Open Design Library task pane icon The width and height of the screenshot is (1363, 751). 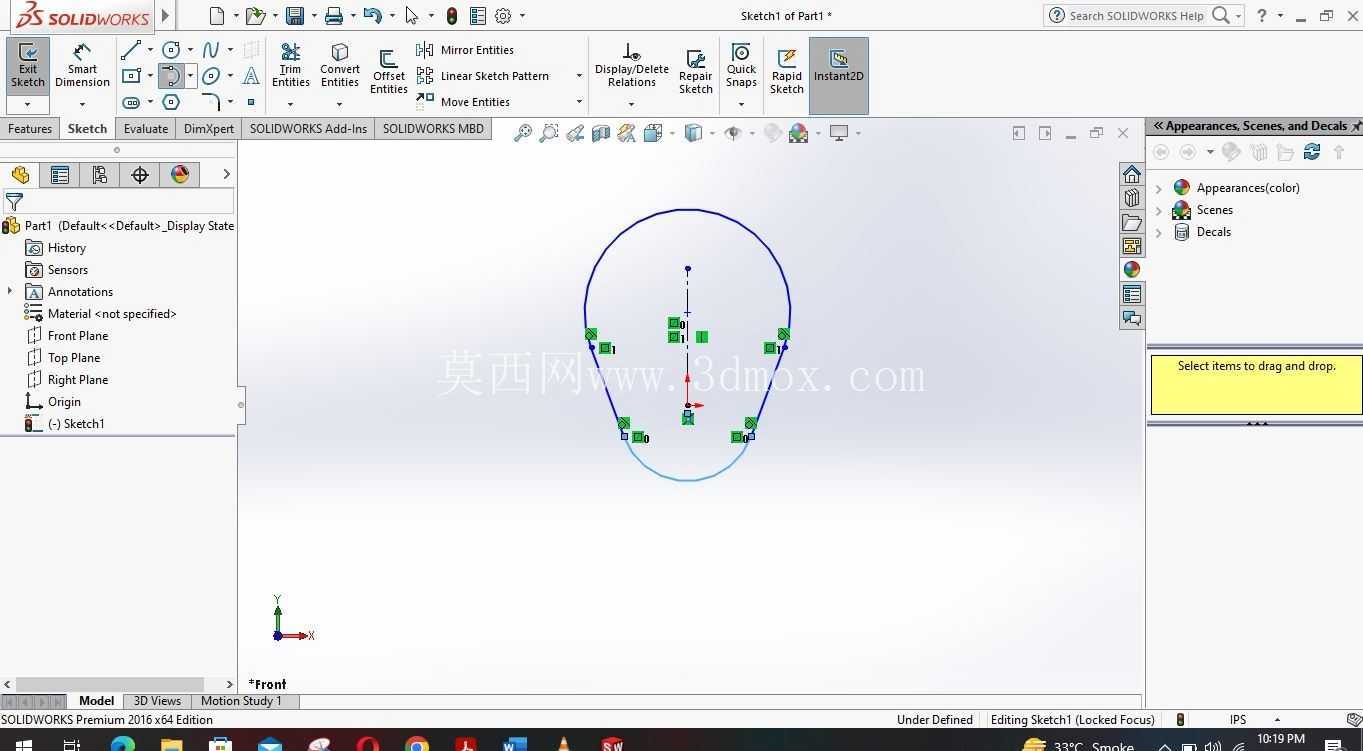tap(1132, 198)
